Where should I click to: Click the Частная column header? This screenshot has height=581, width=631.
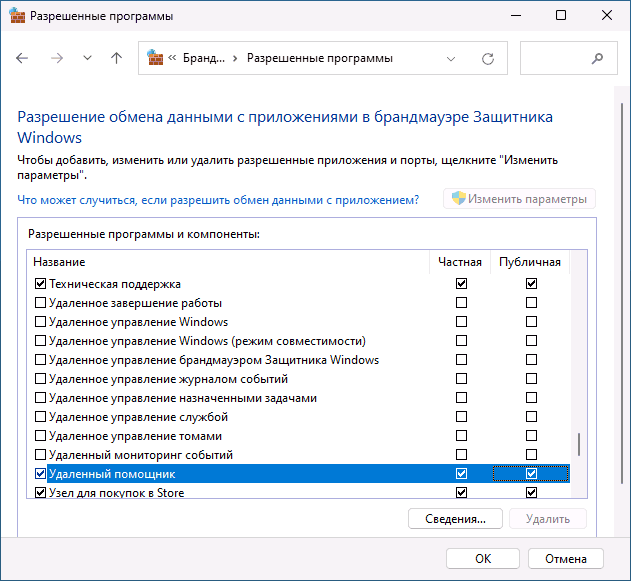460,262
